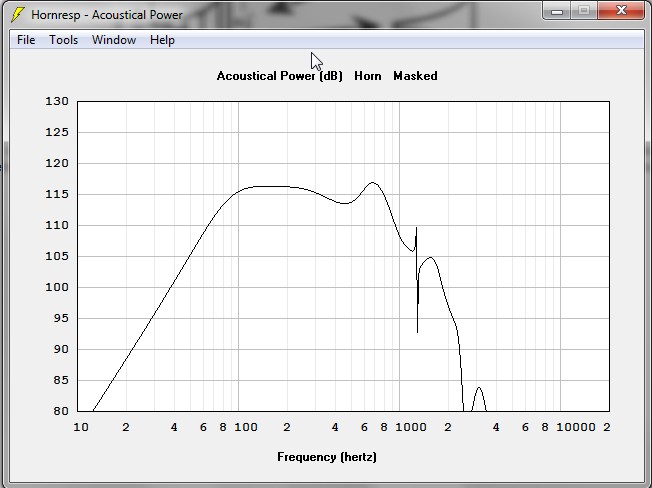Click the 'Horn' label in chart title

368,76
